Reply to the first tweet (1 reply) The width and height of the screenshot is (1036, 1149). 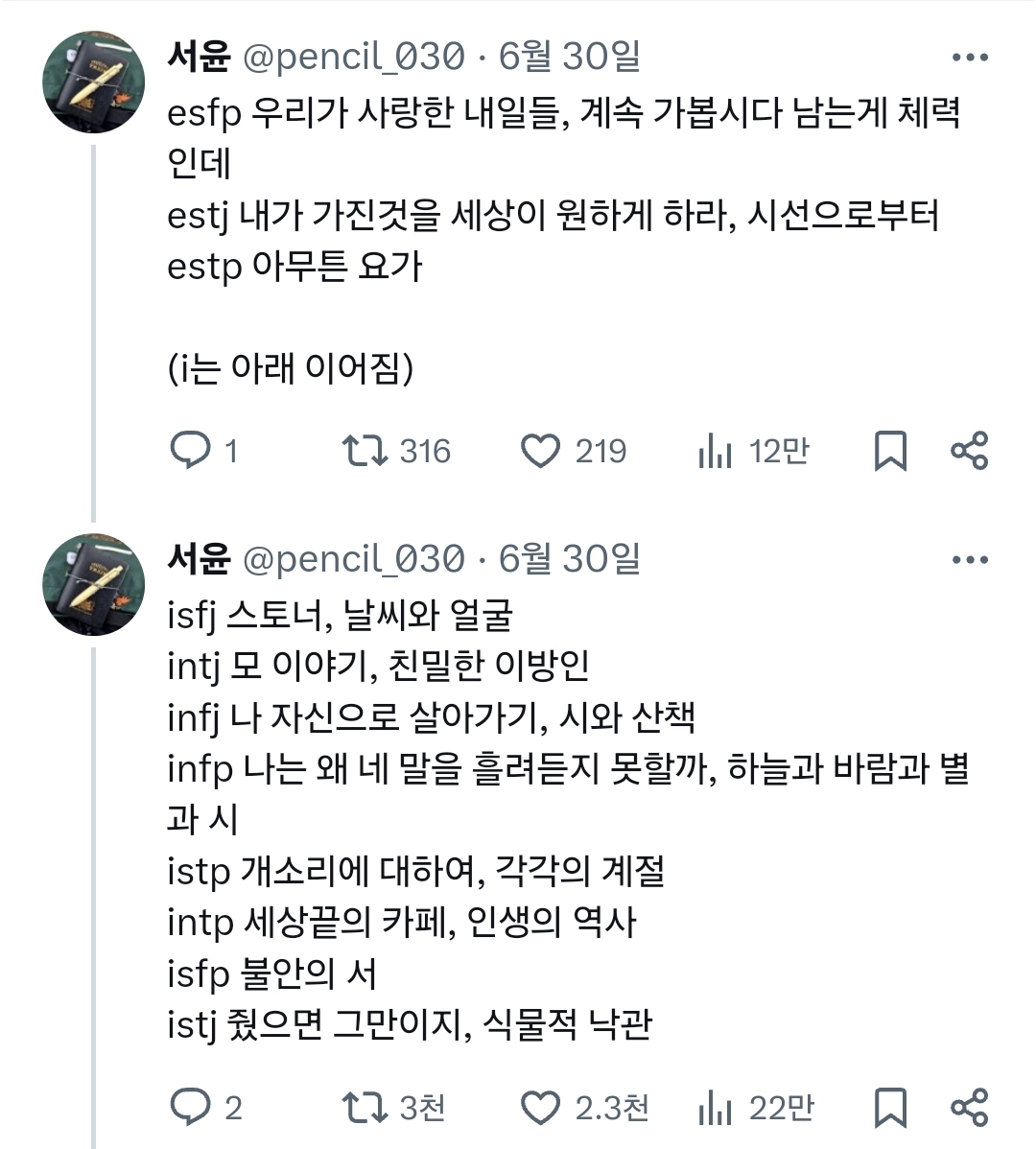coord(191,450)
